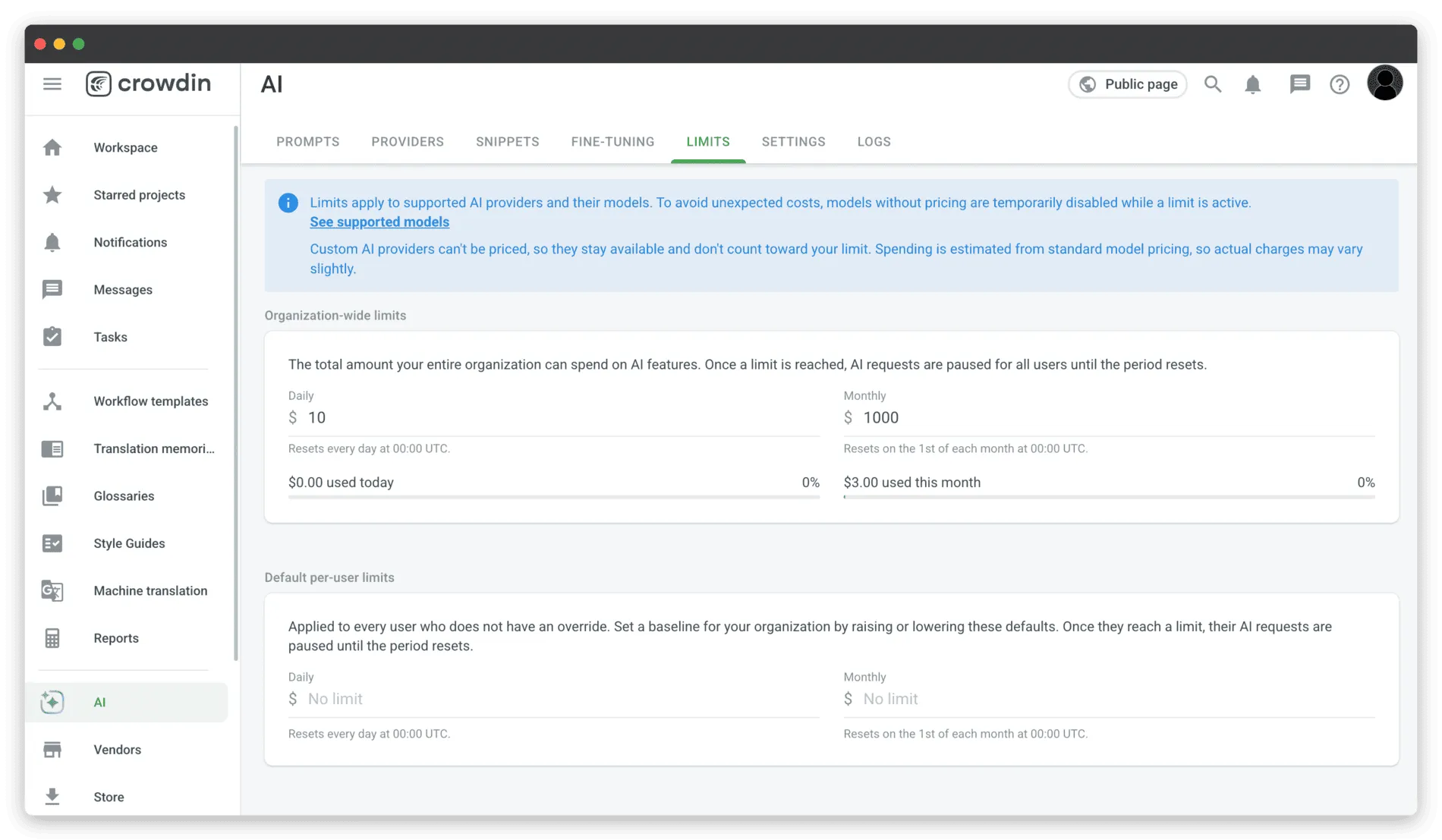Click the Public page button
The height and width of the screenshot is (840, 1442).
[x=1128, y=84]
